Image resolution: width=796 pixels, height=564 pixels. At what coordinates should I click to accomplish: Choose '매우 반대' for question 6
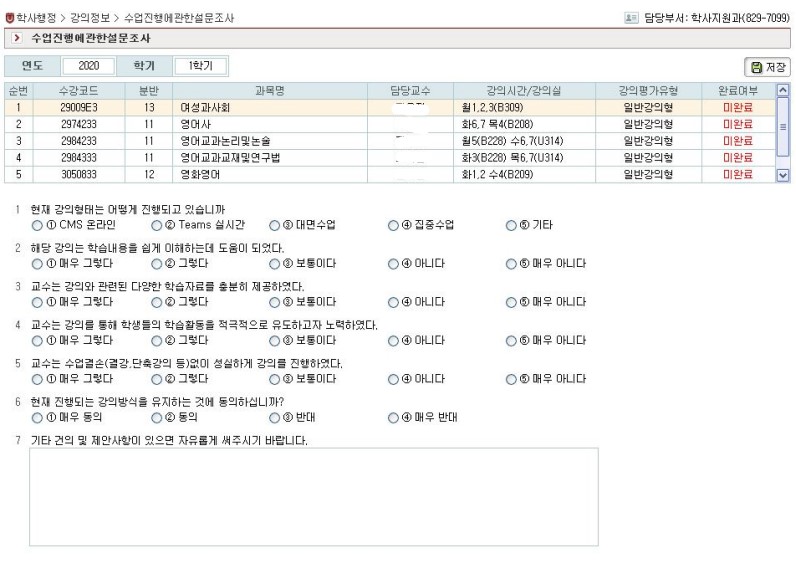pos(394,417)
